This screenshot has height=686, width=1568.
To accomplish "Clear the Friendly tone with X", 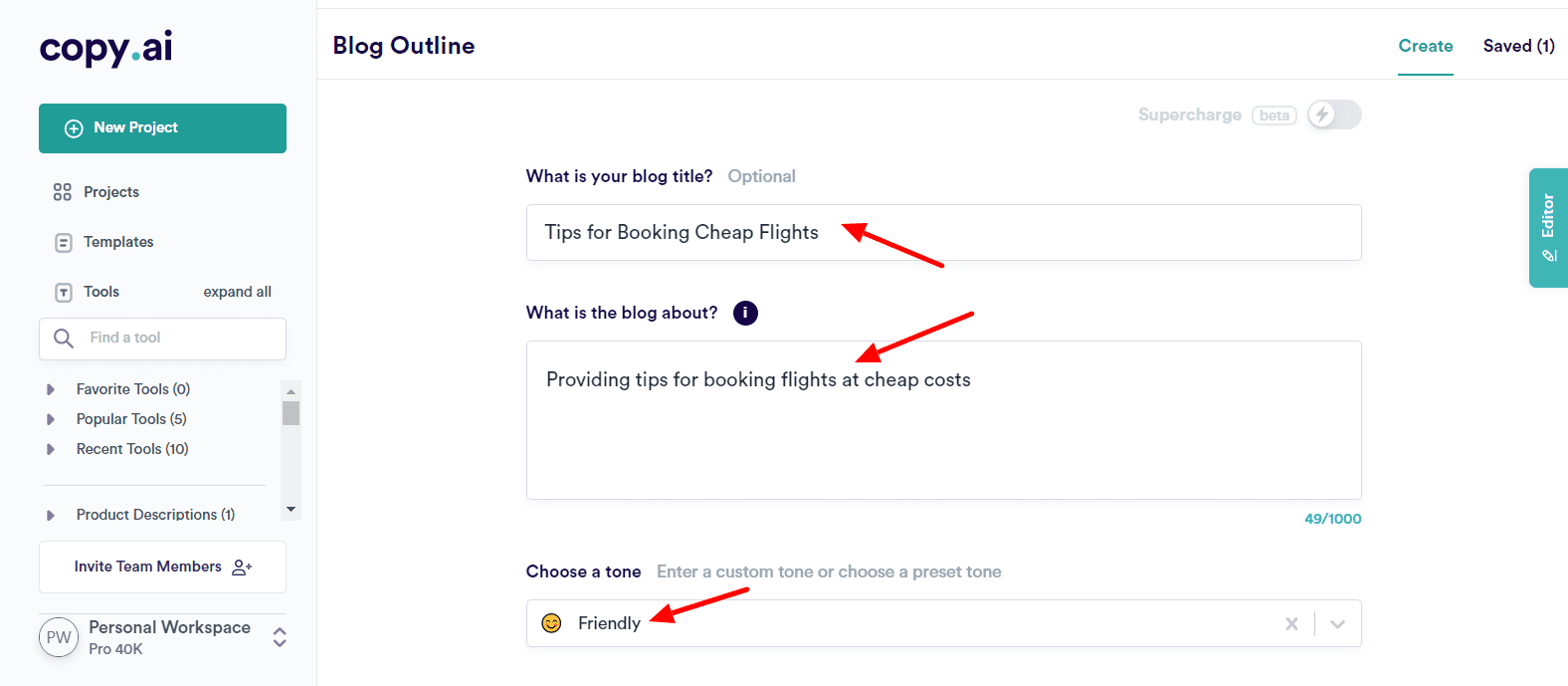I will click(x=1291, y=624).
